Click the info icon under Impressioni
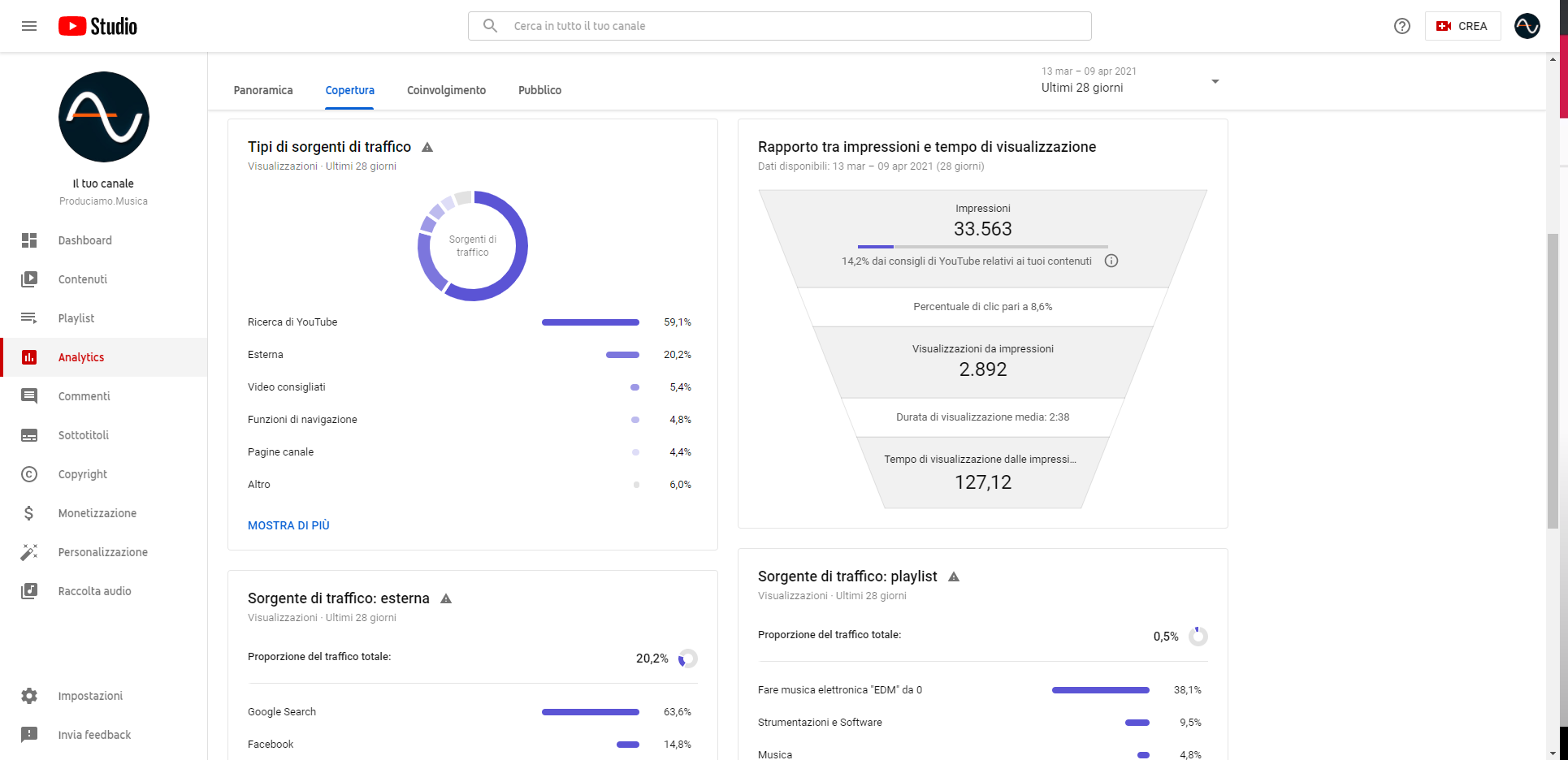1568x760 pixels. (x=1111, y=261)
